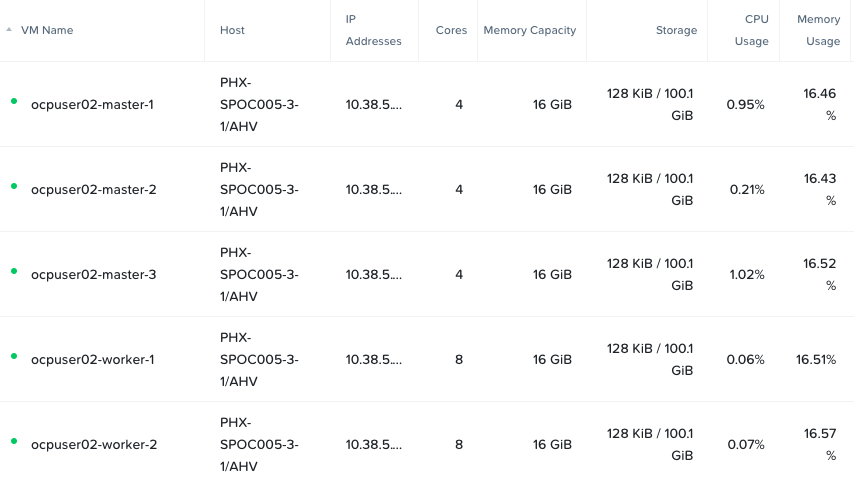Click 1.02% CPU usage cell

pyautogui.click(x=746, y=274)
